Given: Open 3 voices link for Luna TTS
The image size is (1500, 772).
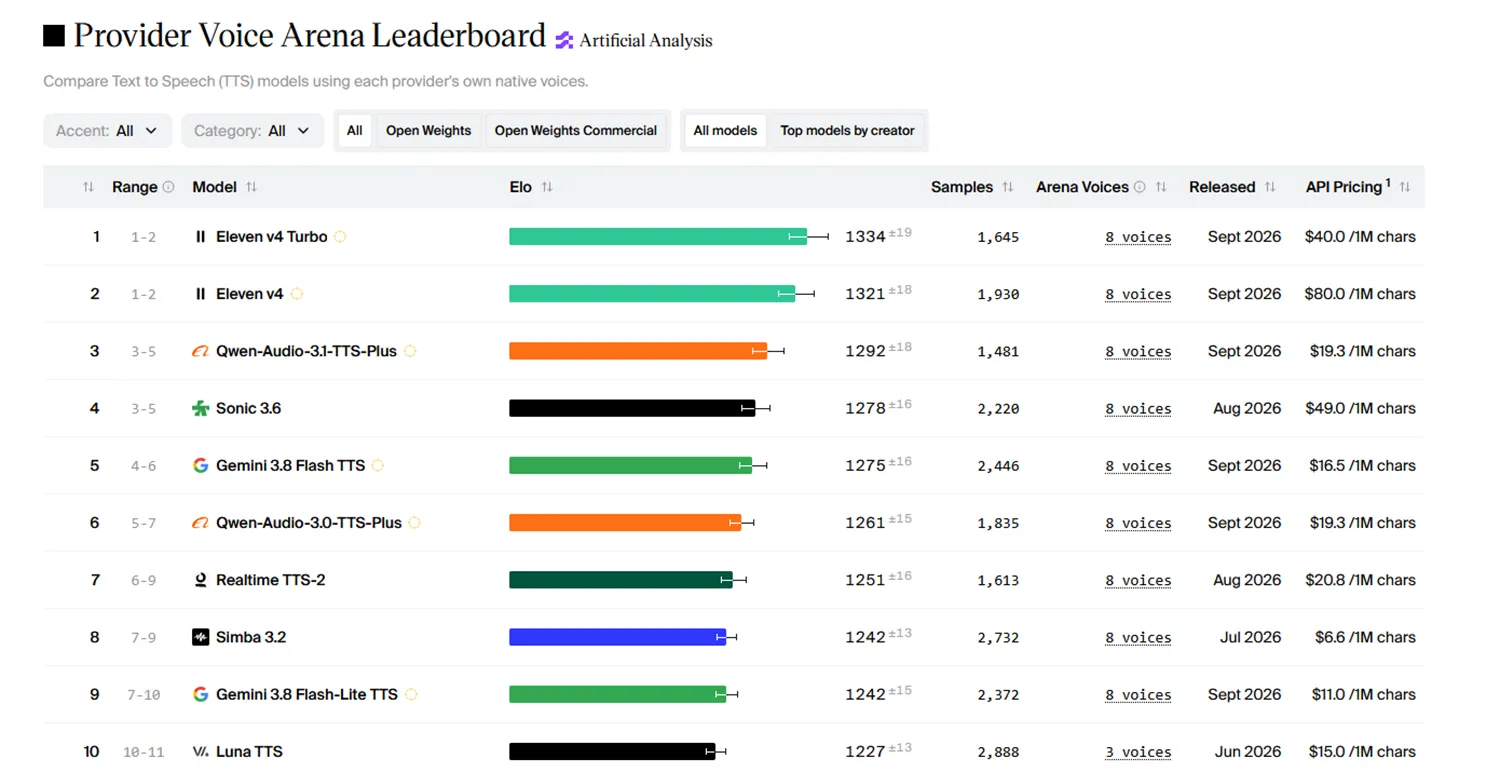Looking at the screenshot, I should pyautogui.click(x=1138, y=752).
